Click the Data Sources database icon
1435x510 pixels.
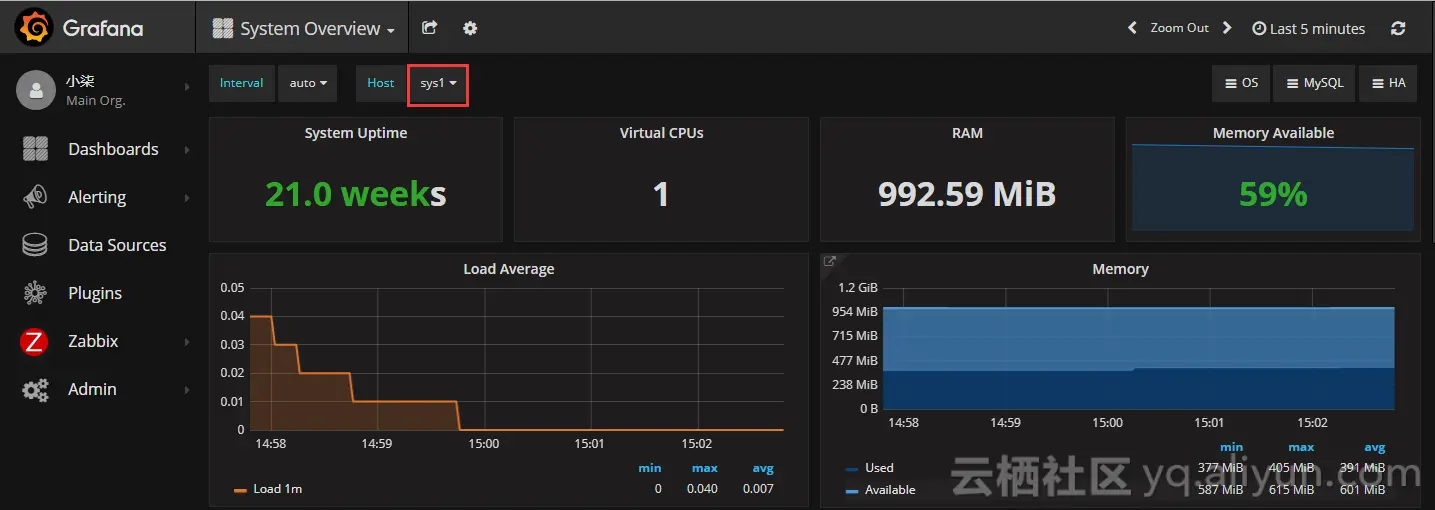pos(35,245)
